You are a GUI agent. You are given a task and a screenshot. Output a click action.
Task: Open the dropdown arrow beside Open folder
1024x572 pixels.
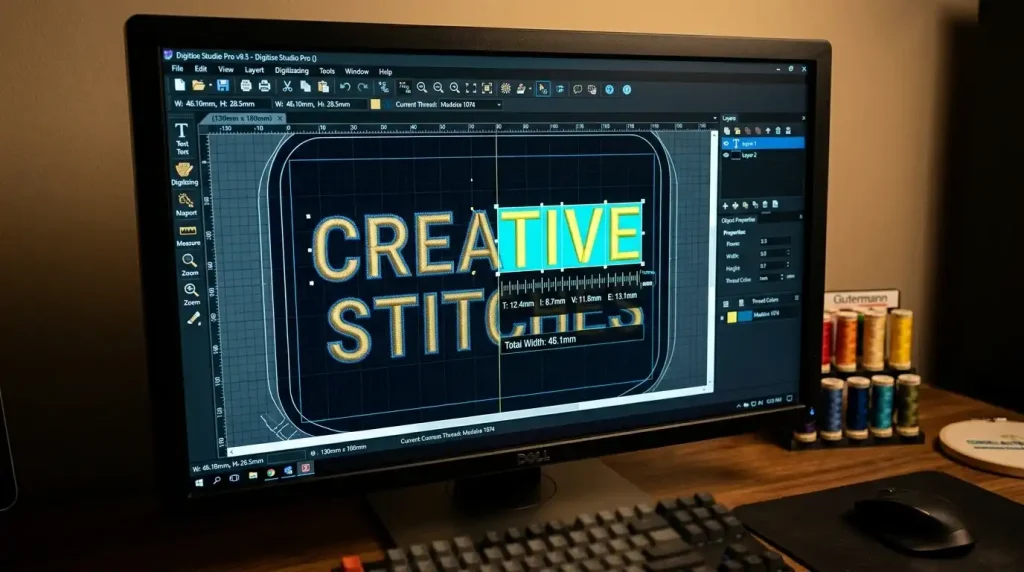210,86
